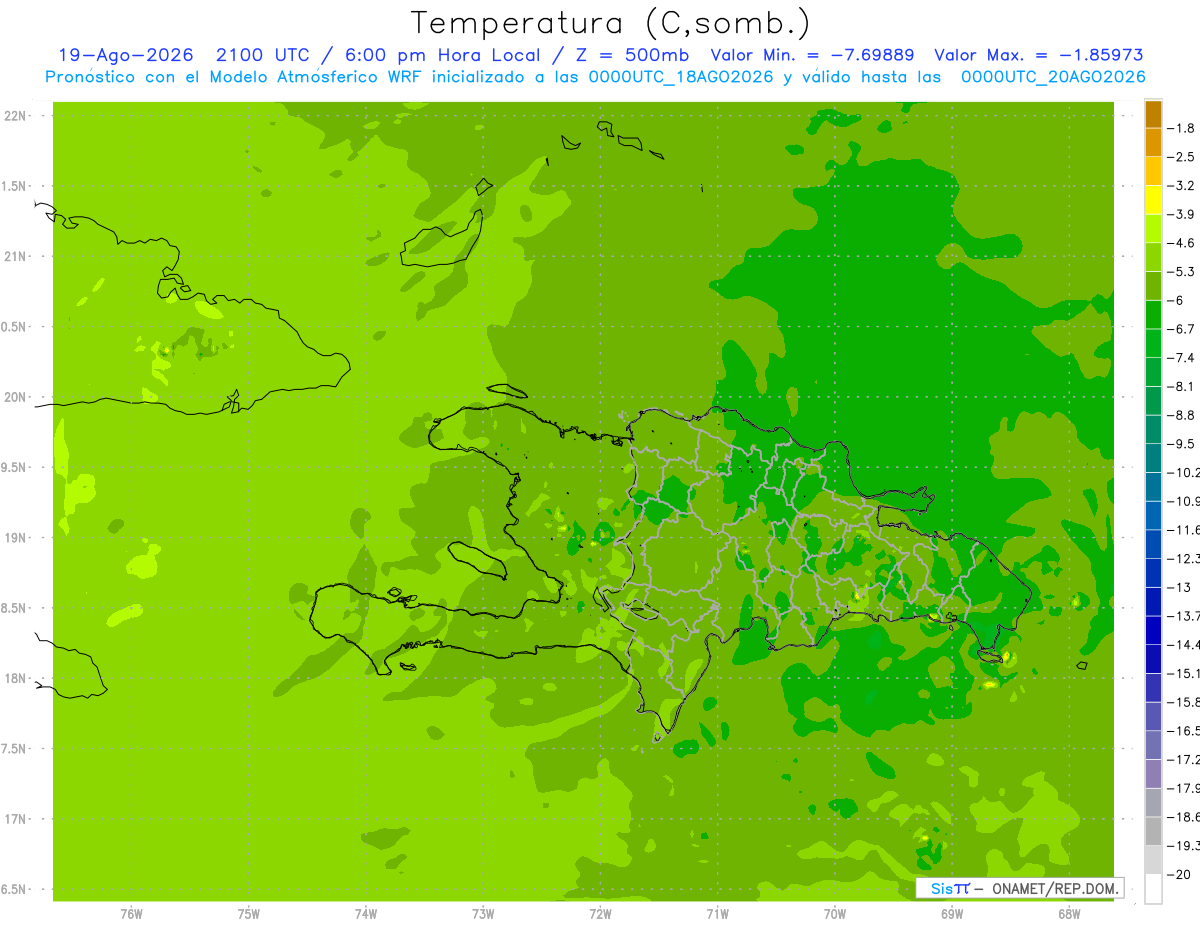
Task: Click the "-3.2" colorbar label
Action: tap(1183, 186)
